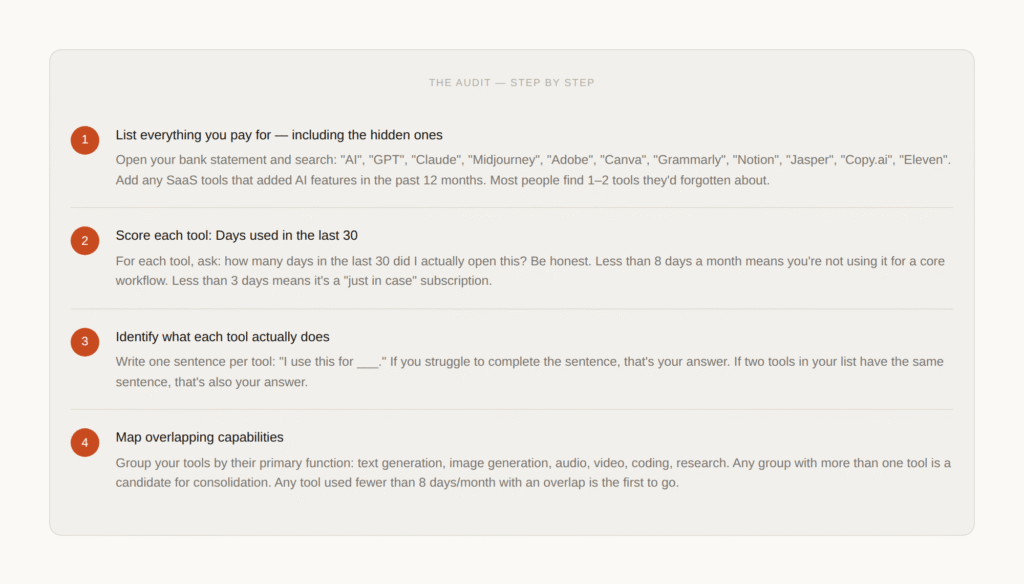This screenshot has height=584, width=1024.
Task: Click "List everything you pay for" heading
Action: tap(279, 135)
